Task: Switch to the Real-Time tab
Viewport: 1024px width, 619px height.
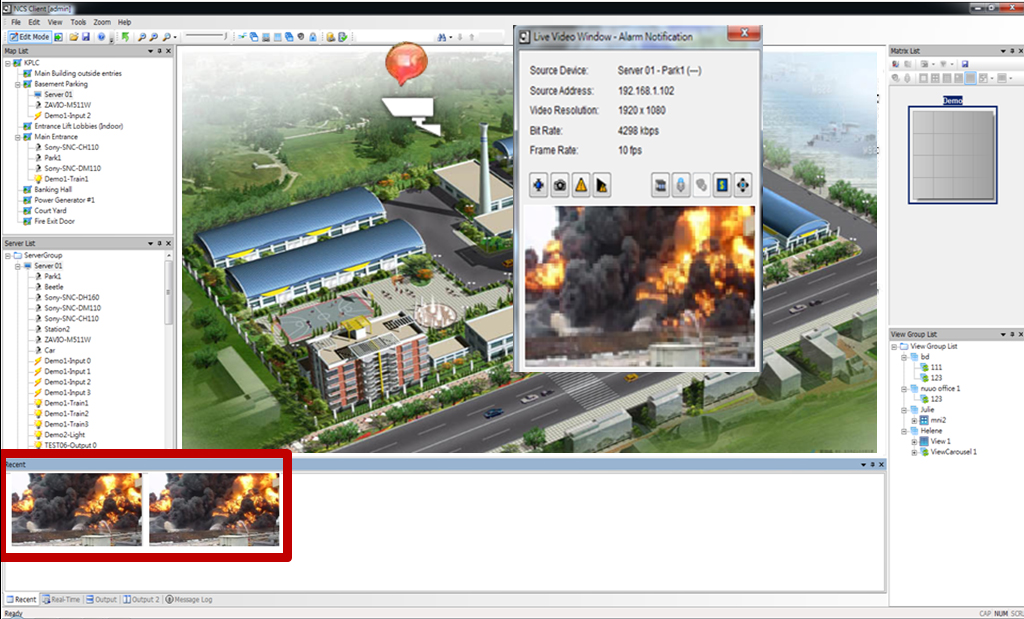Action: tap(61, 599)
